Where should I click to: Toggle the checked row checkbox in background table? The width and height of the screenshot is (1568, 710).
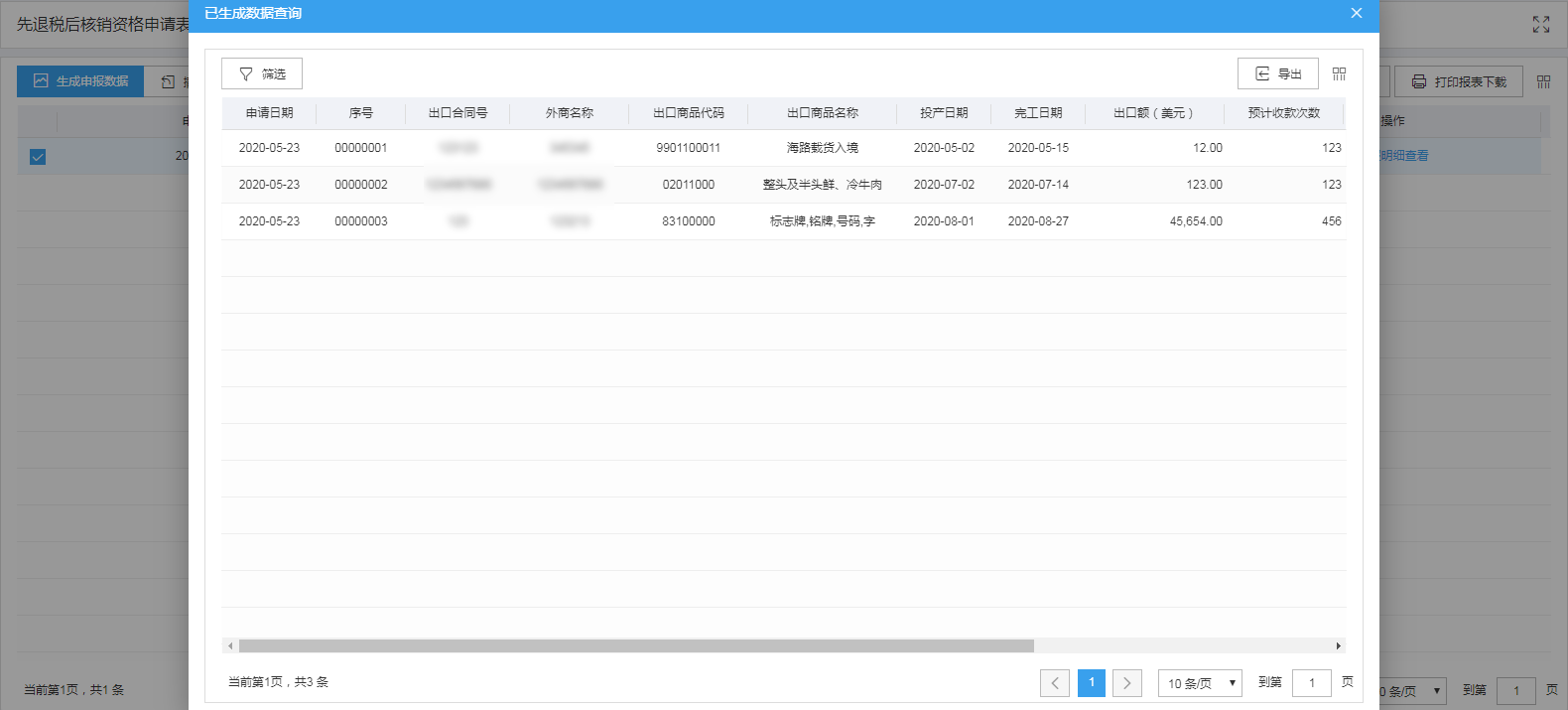pos(38,157)
